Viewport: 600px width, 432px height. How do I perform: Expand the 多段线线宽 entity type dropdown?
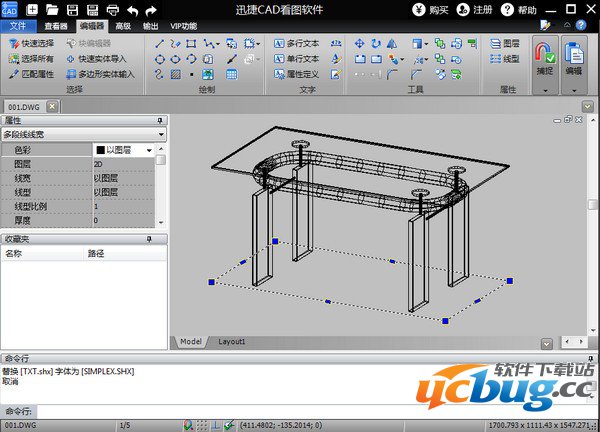click(x=160, y=133)
